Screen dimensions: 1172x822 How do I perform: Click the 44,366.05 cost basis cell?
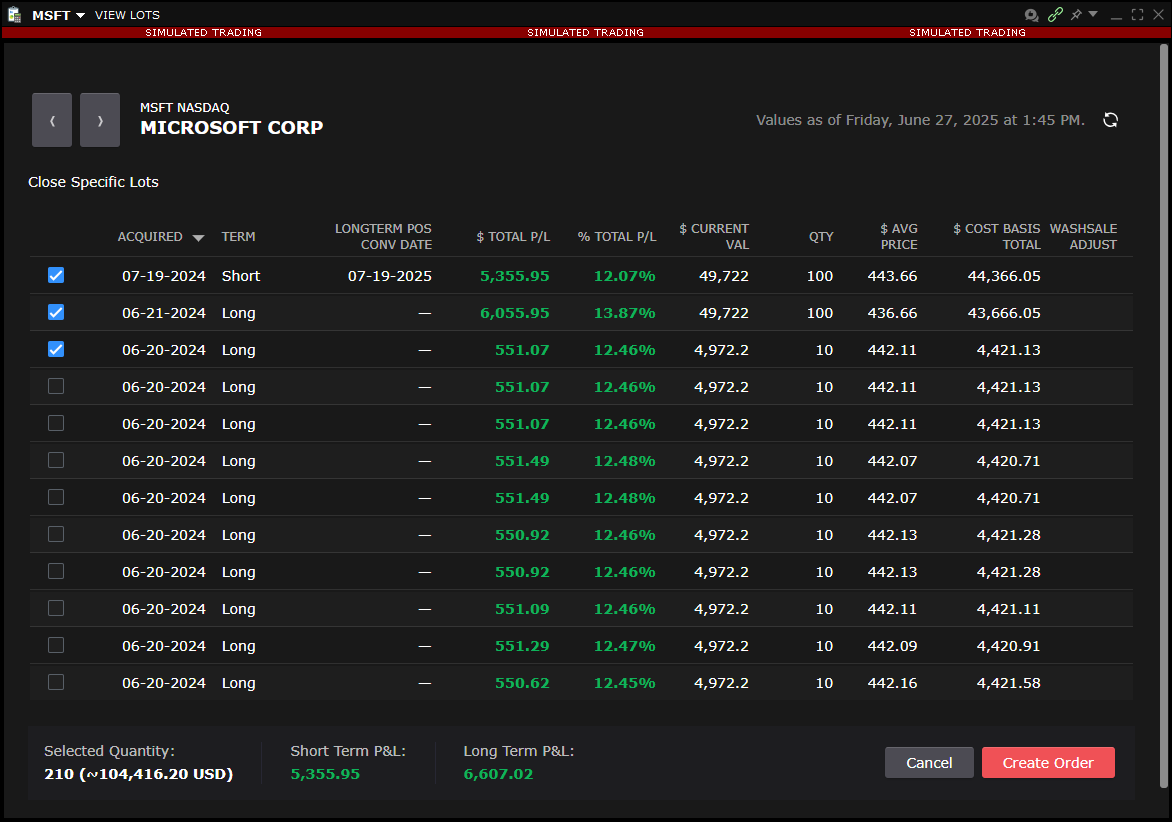point(1004,276)
